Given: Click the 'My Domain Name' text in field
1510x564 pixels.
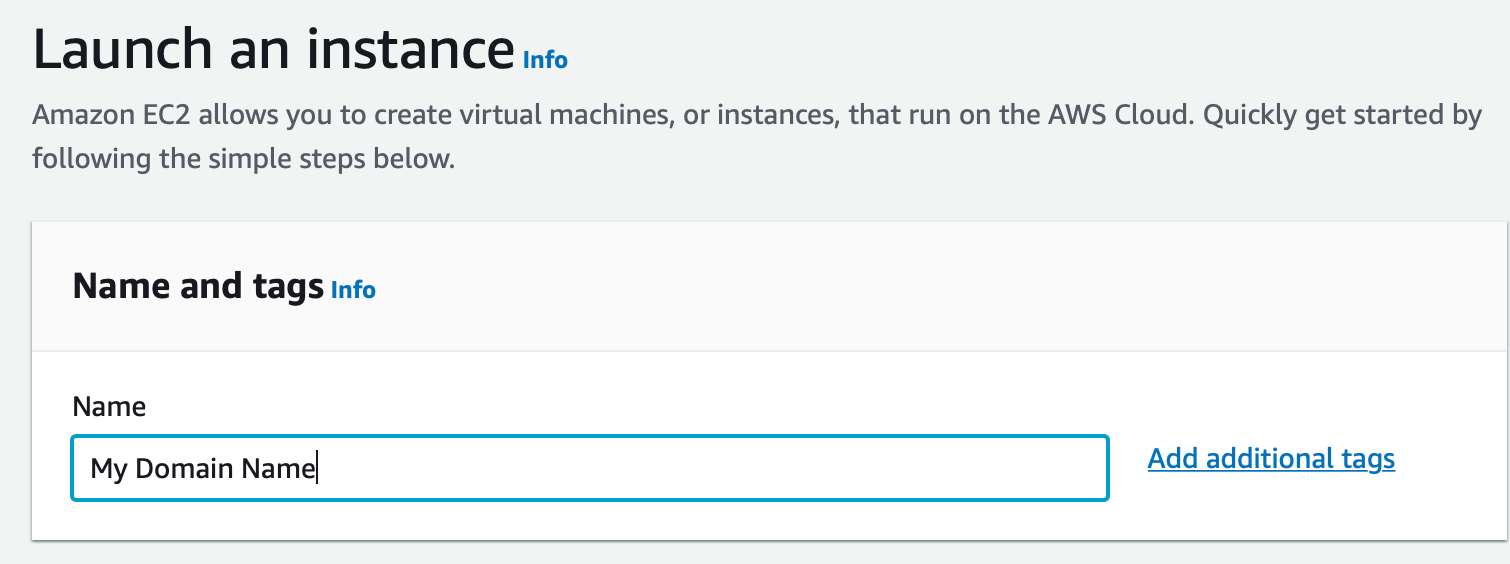Looking at the screenshot, I should coord(203,468).
